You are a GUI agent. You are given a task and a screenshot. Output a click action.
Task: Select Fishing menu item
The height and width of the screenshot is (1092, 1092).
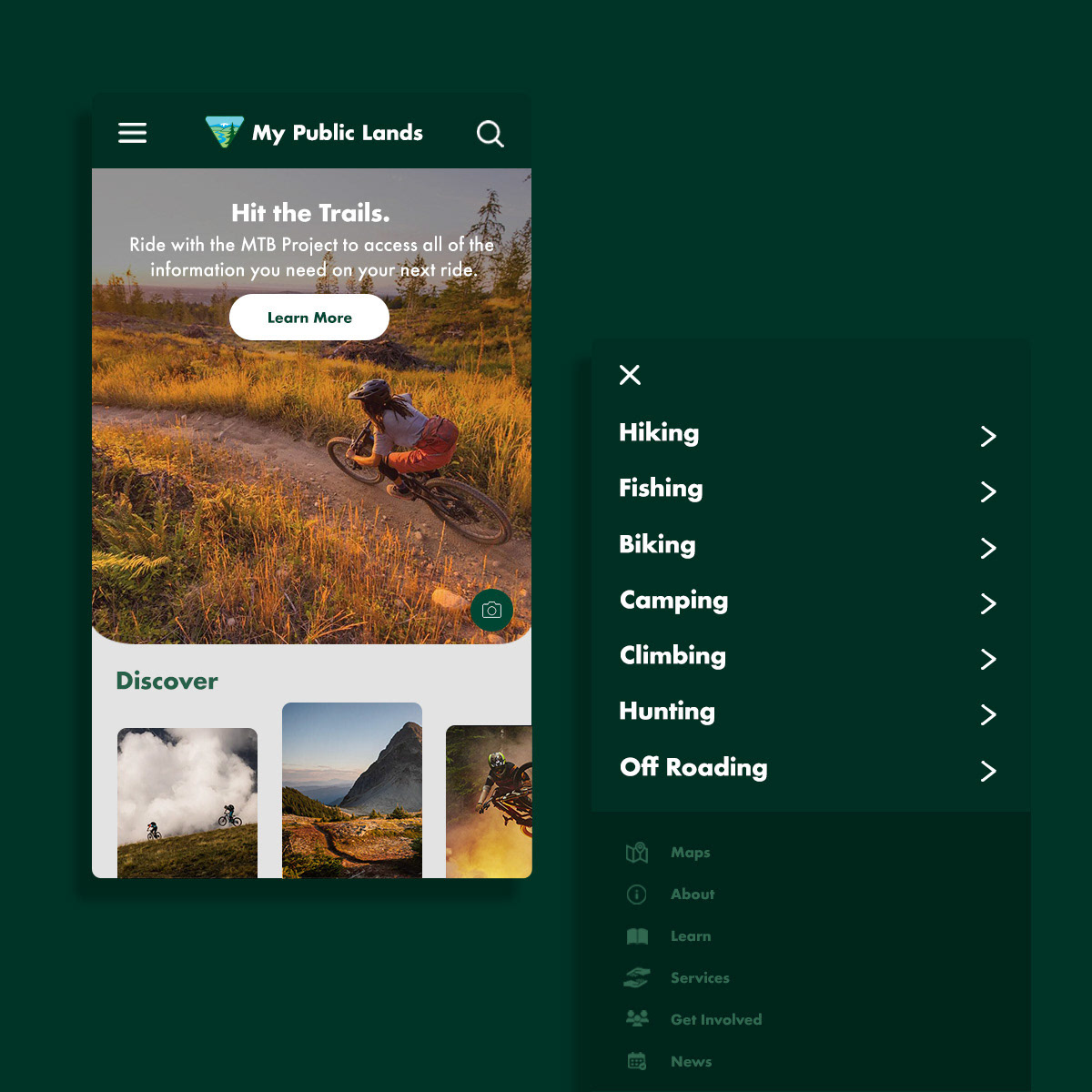point(661,489)
